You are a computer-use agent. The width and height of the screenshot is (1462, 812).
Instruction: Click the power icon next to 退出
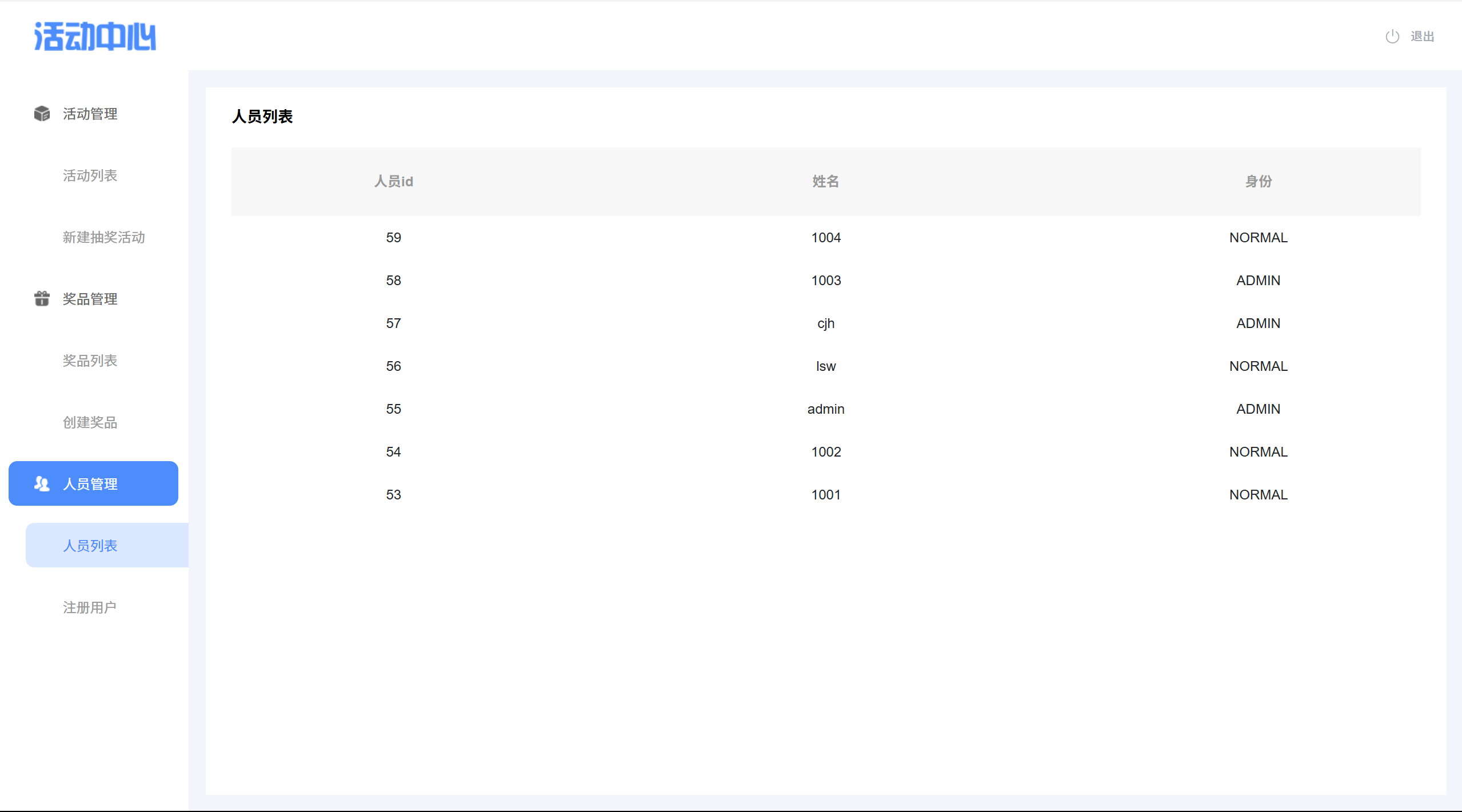1392,37
